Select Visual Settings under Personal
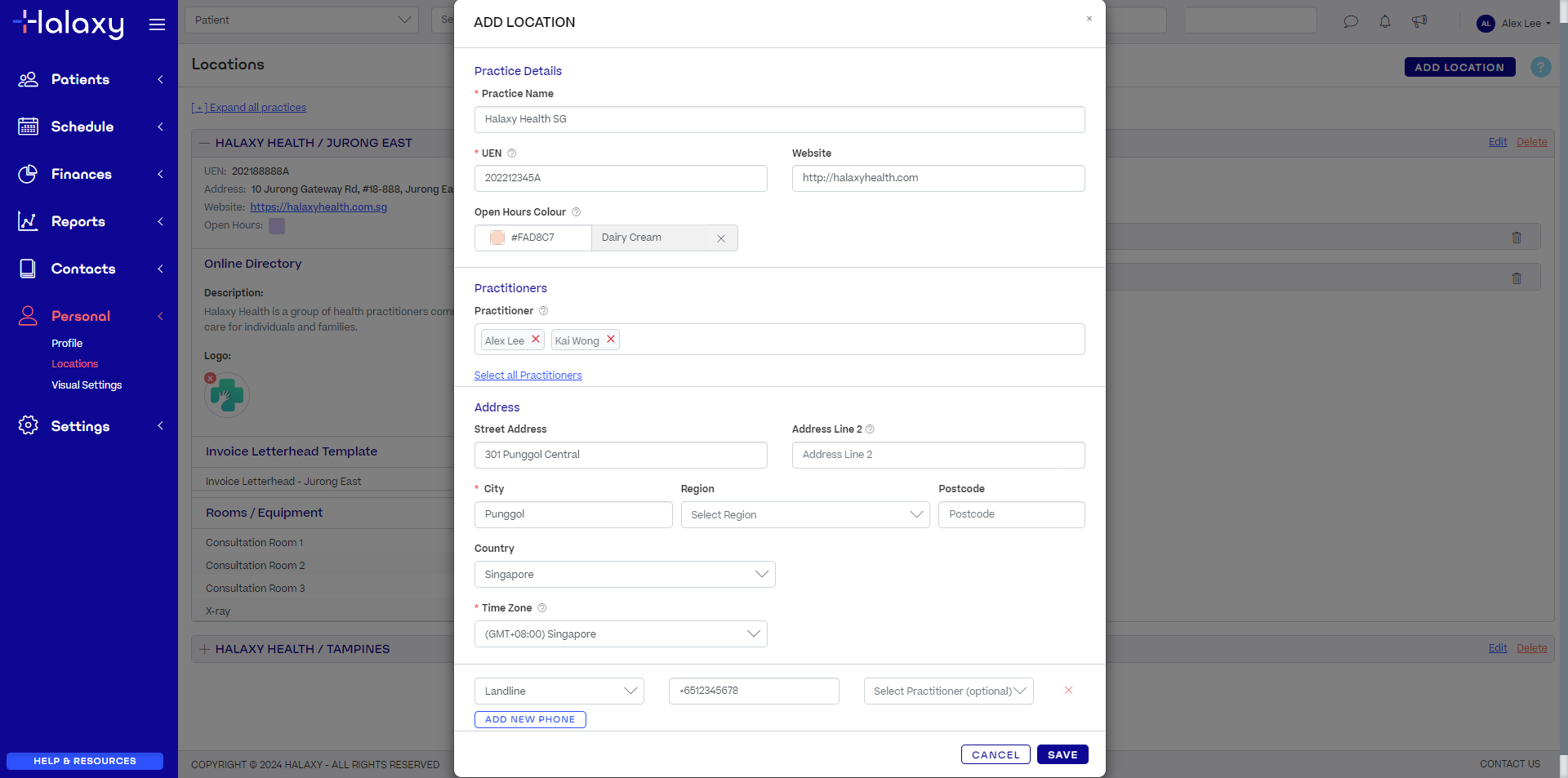This screenshot has width=1568, height=778. click(x=87, y=385)
